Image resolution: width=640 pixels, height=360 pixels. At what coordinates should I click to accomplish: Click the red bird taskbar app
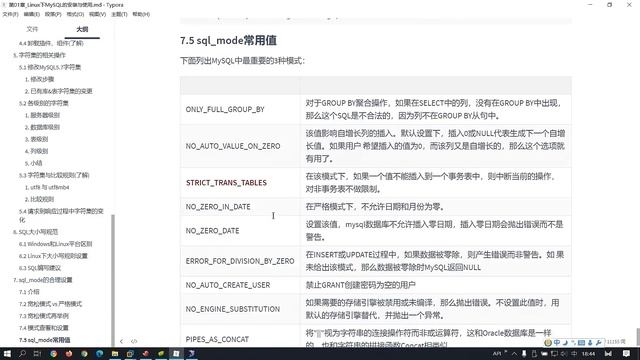click(x=146, y=353)
